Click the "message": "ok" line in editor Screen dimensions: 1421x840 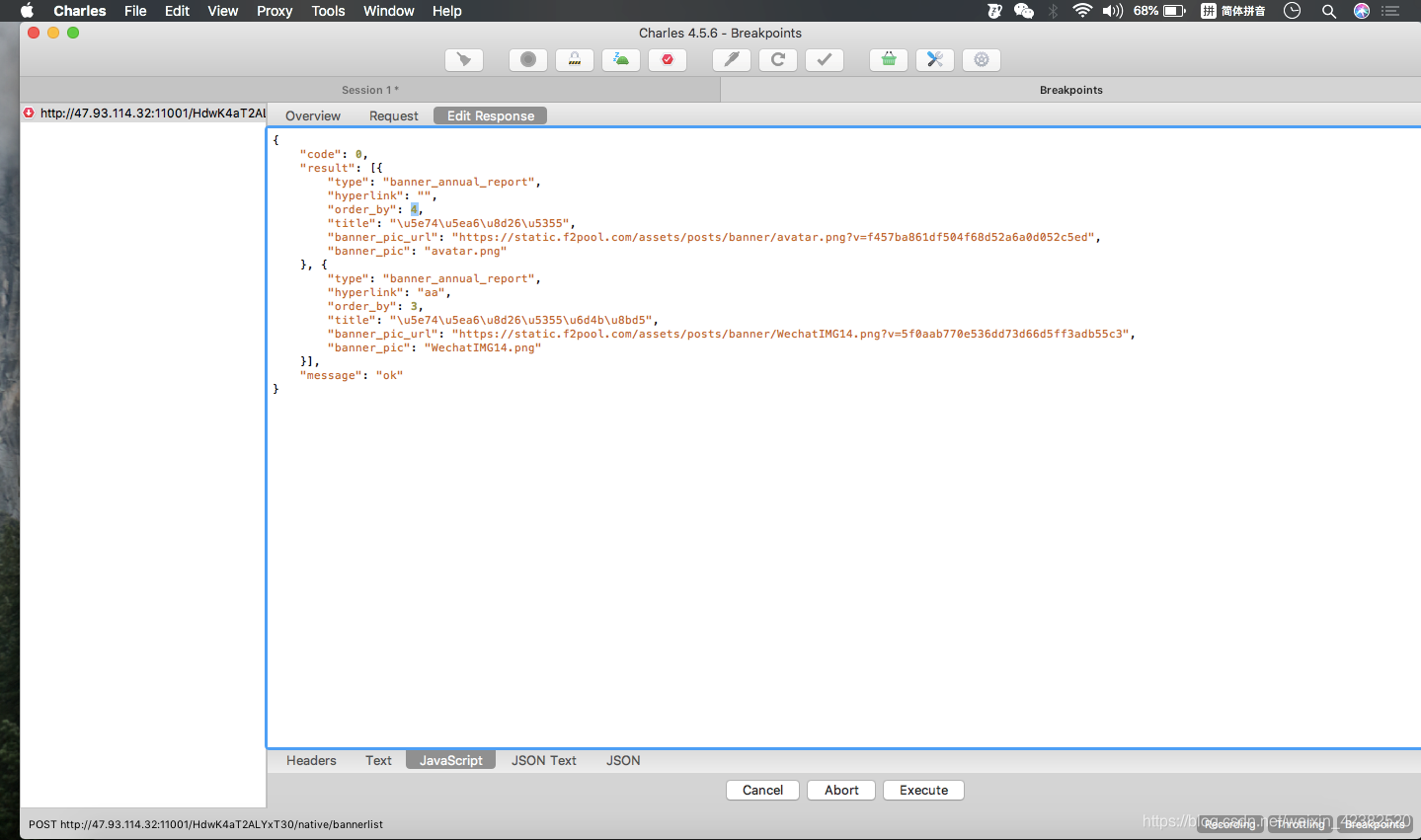(x=352, y=375)
